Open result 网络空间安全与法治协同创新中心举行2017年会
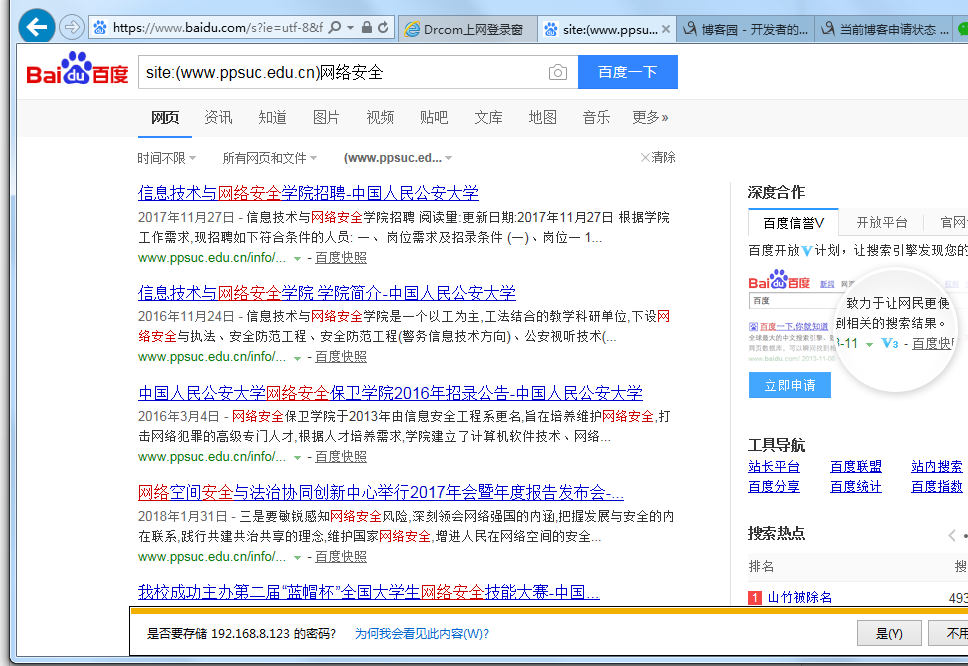The height and width of the screenshot is (666, 968). tap(381, 493)
